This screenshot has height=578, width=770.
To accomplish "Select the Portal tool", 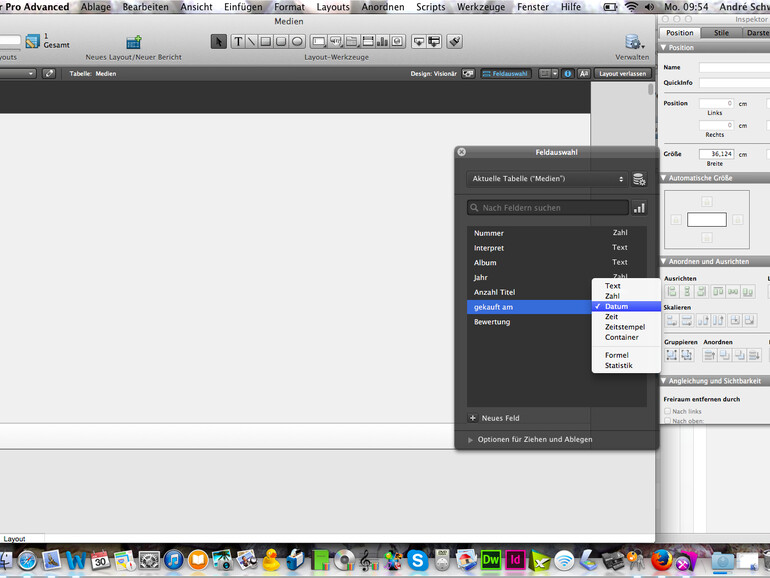I will (368, 42).
